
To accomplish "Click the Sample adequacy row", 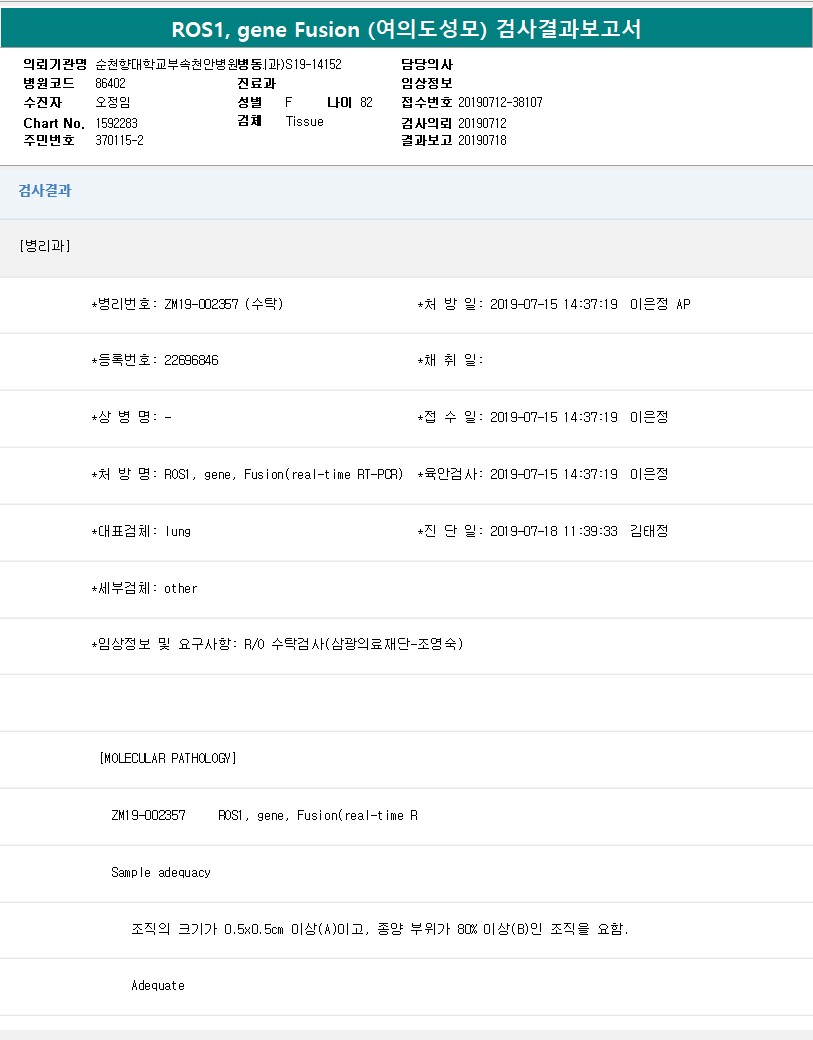I will click(x=161, y=872).
